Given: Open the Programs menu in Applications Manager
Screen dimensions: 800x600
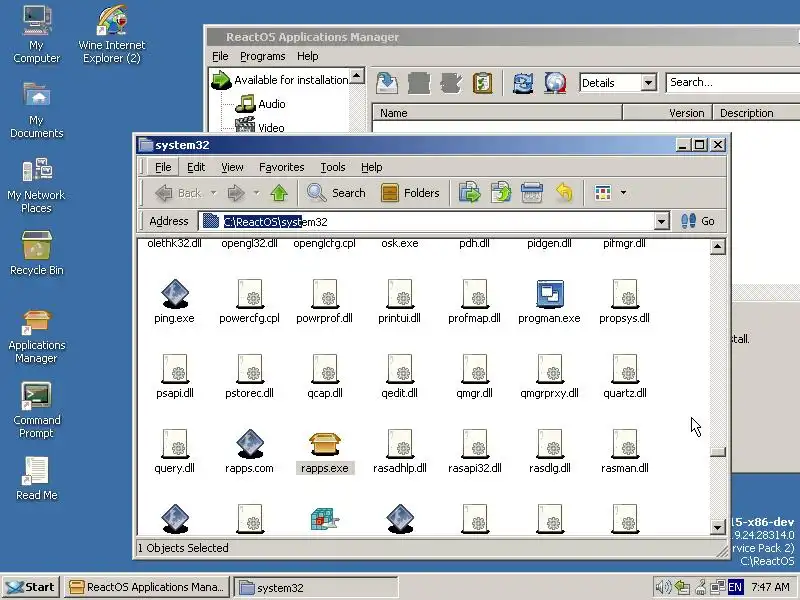Looking at the screenshot, I should point(263,56).
